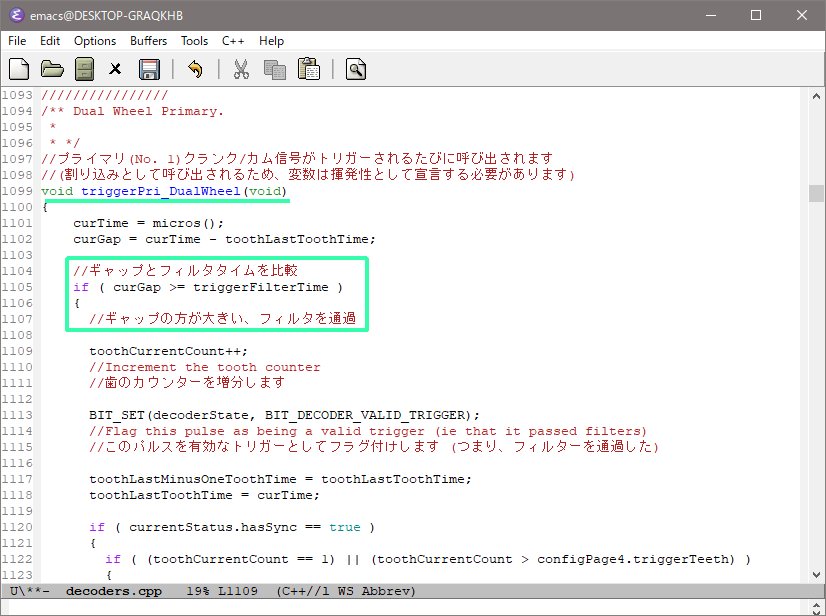Image resolution: width=826 pixels, height=616 pixels.
Task: Click the true keyword on line 1120
Action: coord(345,527)
